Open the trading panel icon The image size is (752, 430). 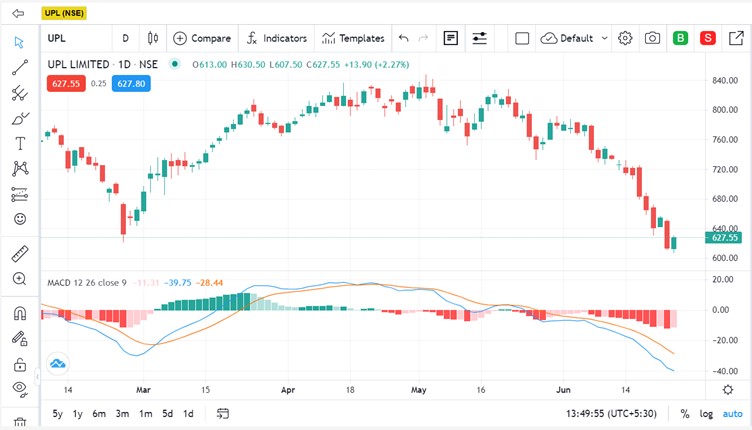(451, 38)
